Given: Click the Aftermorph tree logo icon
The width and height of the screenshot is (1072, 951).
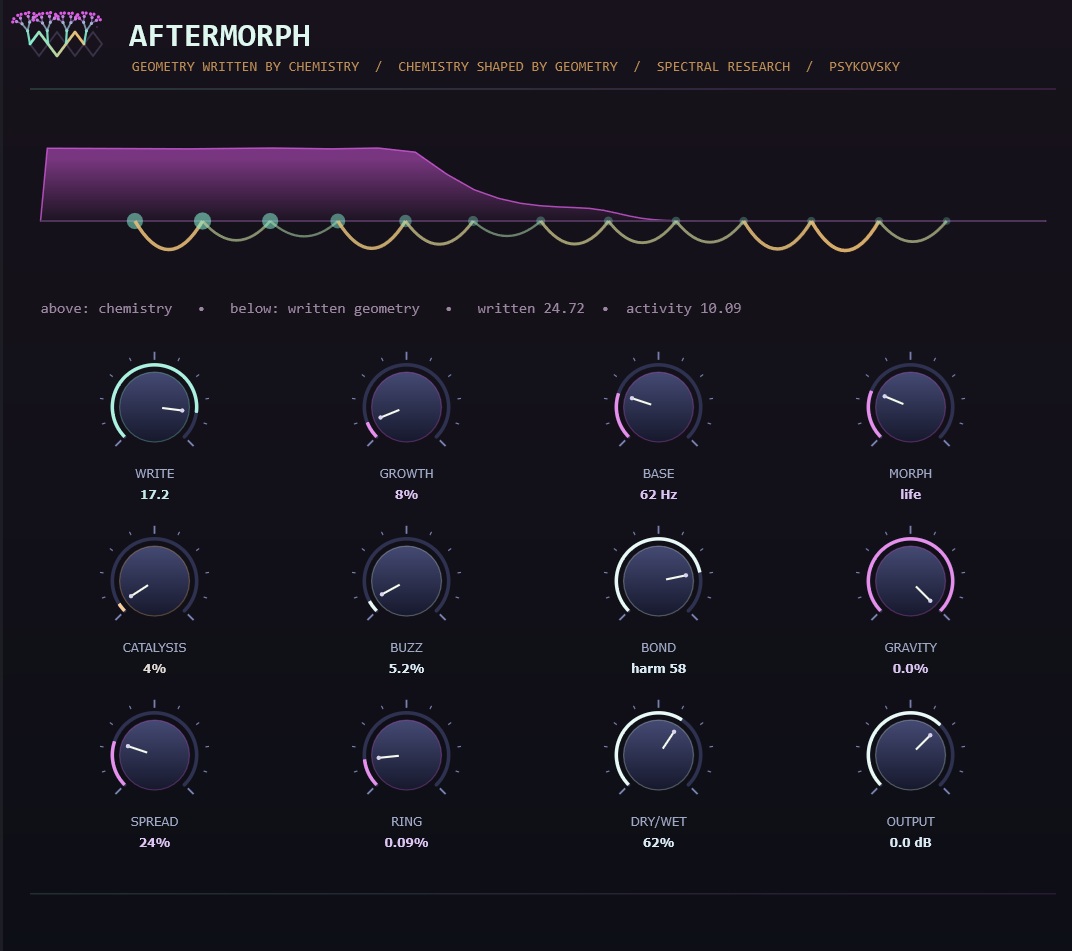Looking at the screenshot, I should (x=57, y=34).
